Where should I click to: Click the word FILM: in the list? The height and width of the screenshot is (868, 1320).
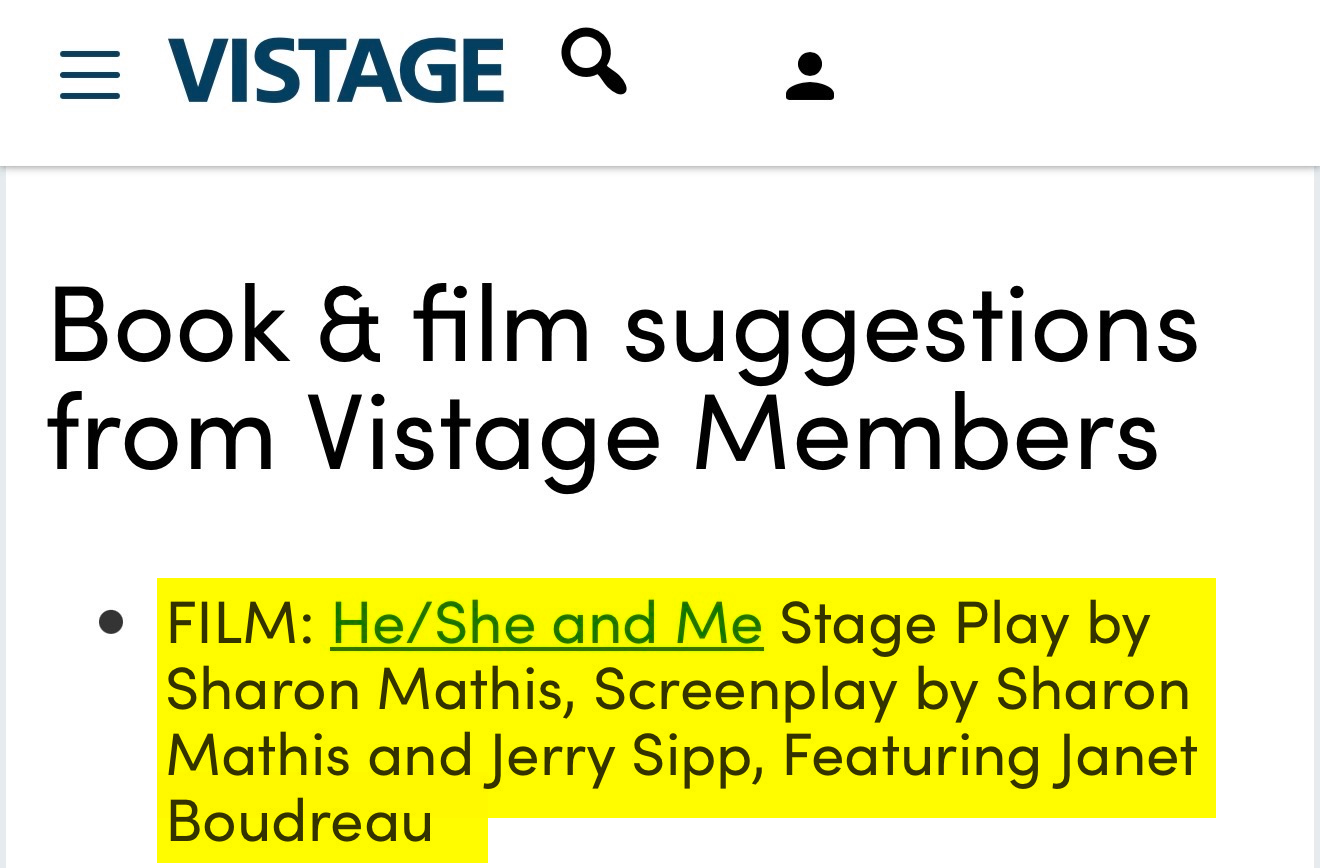[x=241, y=623]
